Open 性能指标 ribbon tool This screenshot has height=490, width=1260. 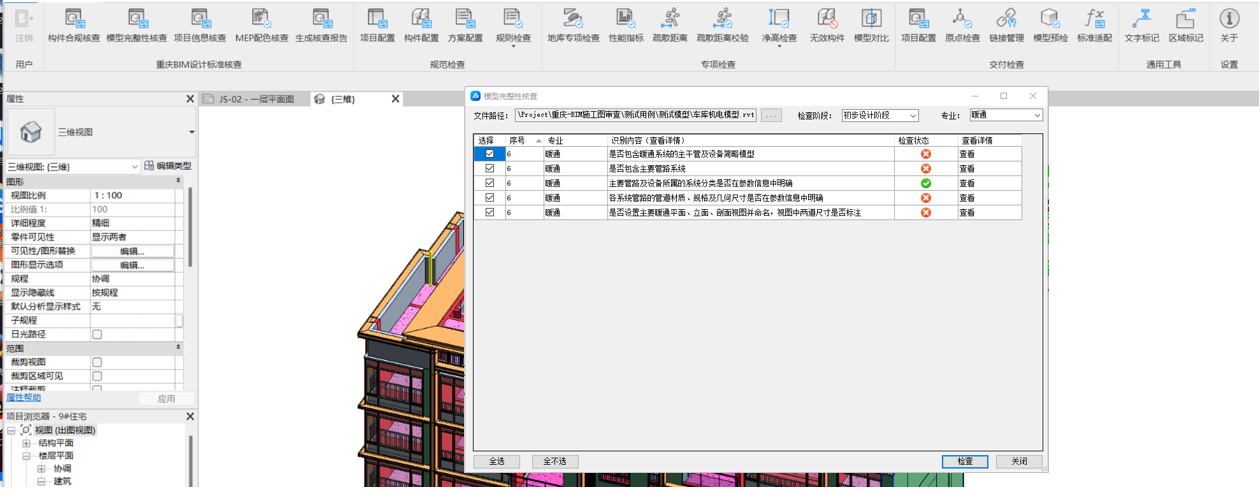(x=626, y=26)
